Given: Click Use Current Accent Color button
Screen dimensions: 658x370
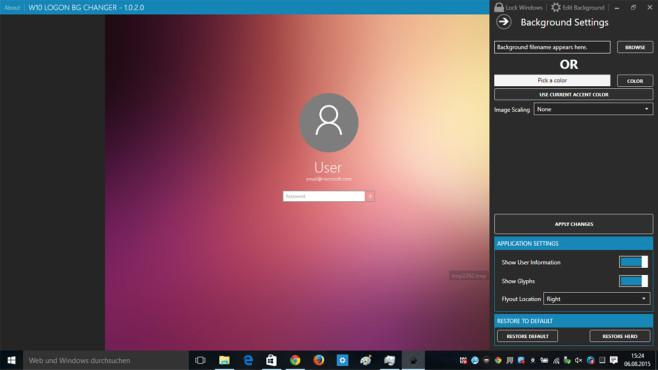Looking at the screenshot, I should point(574,94).
